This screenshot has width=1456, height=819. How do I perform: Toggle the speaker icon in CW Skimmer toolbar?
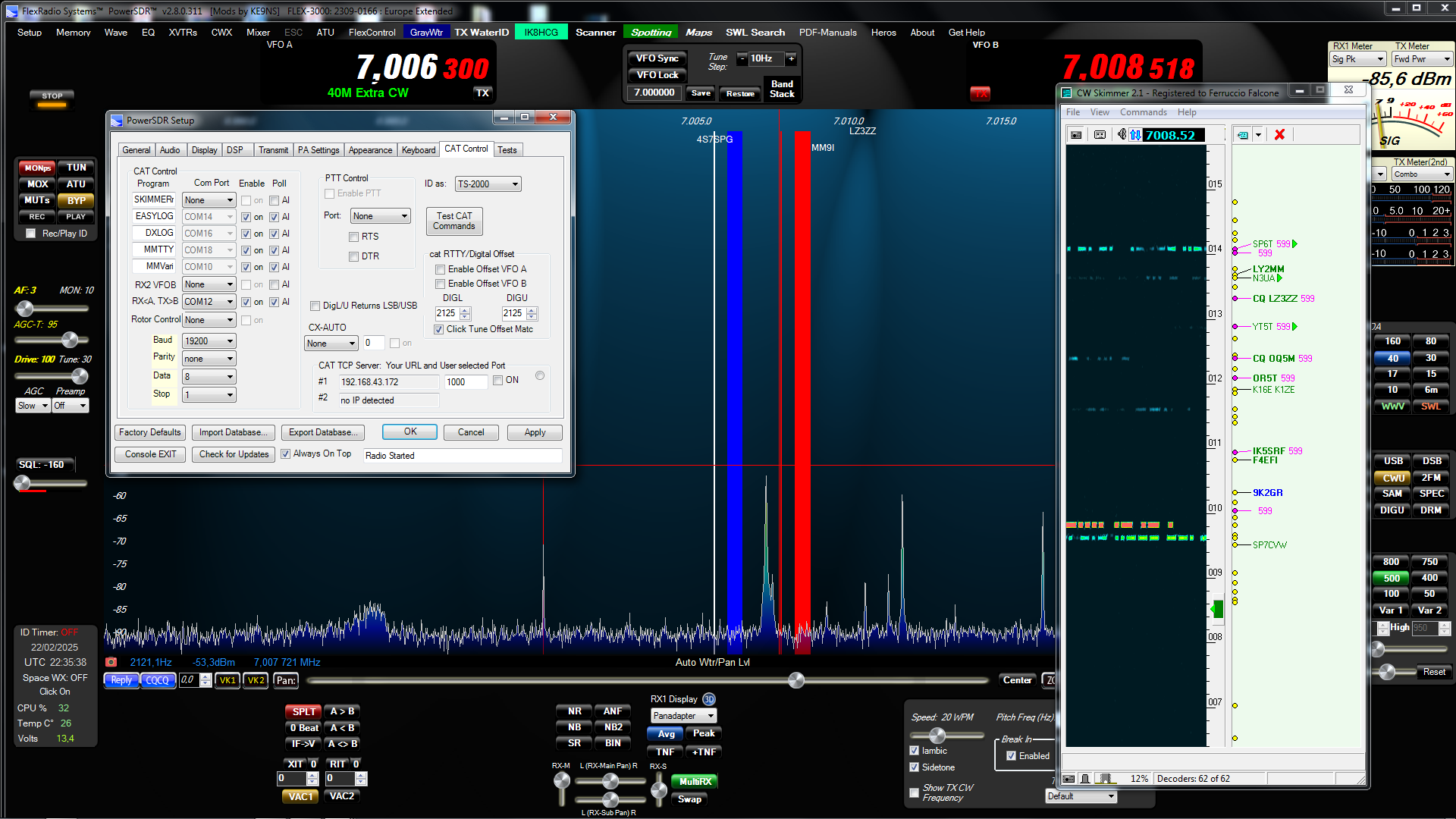(x=1122, y=135)
